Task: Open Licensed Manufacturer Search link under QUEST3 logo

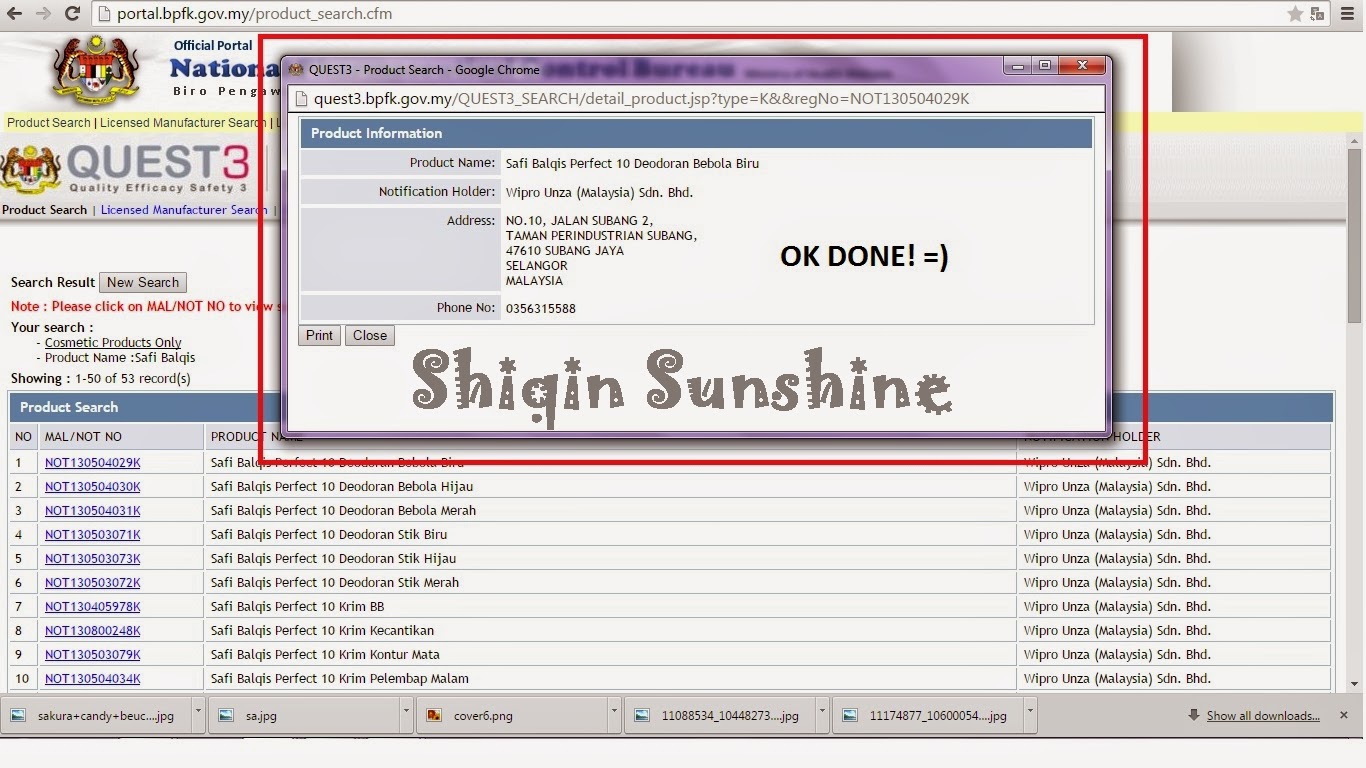Action: tap(184, 210)
